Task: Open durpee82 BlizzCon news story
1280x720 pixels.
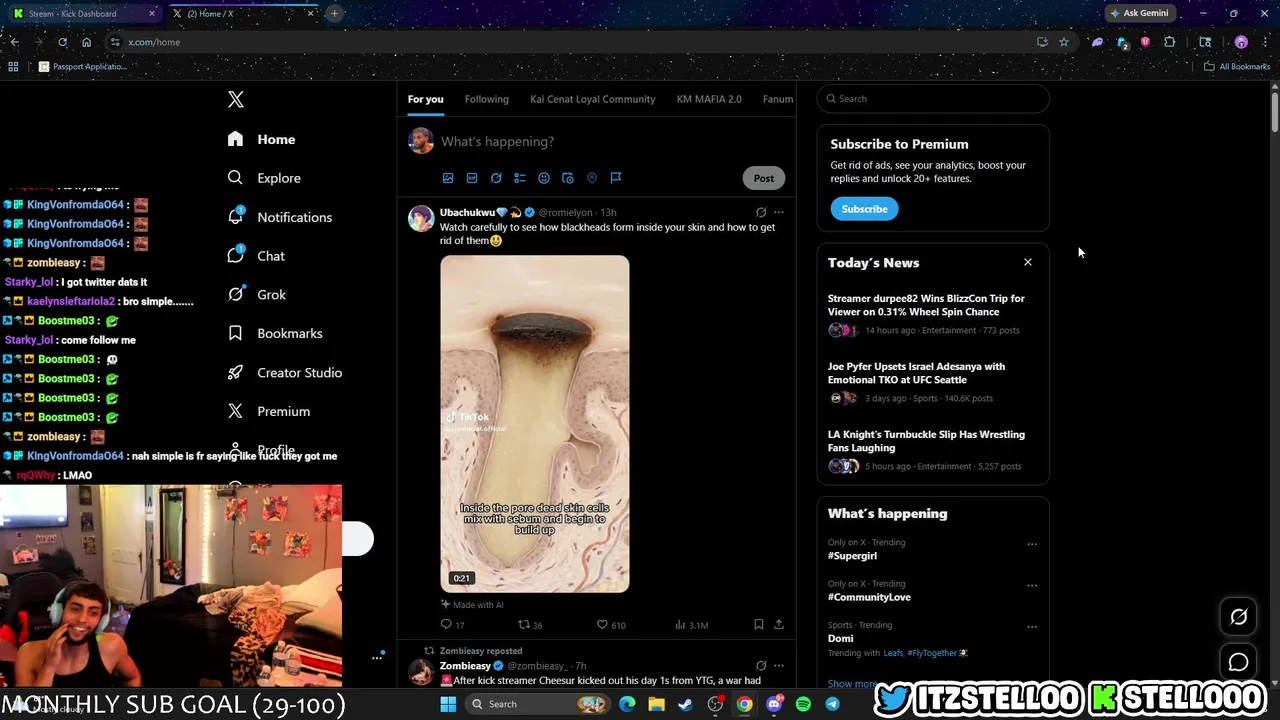Action: click(933, 314)
